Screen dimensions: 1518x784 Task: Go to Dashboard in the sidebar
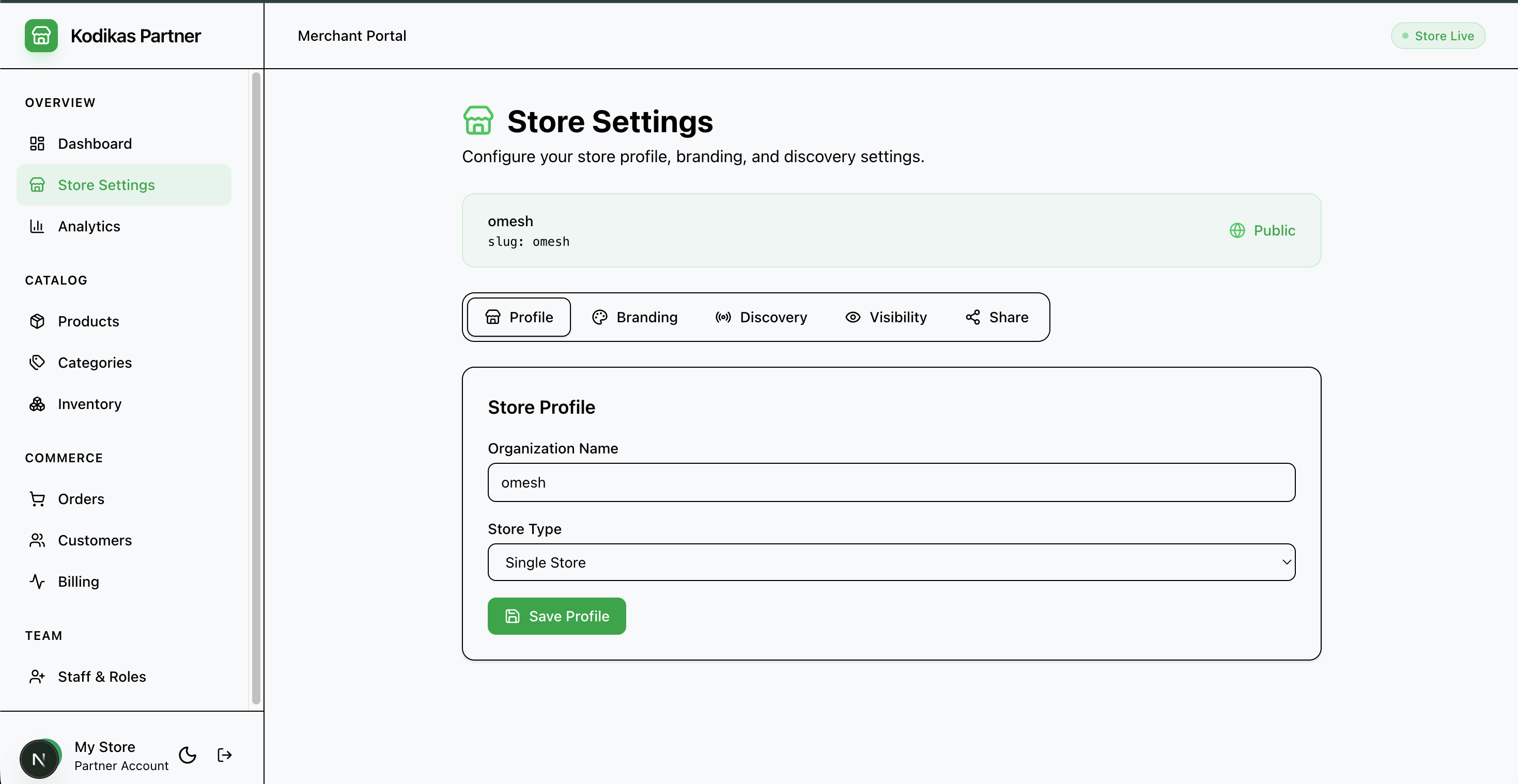coord(124,144)
